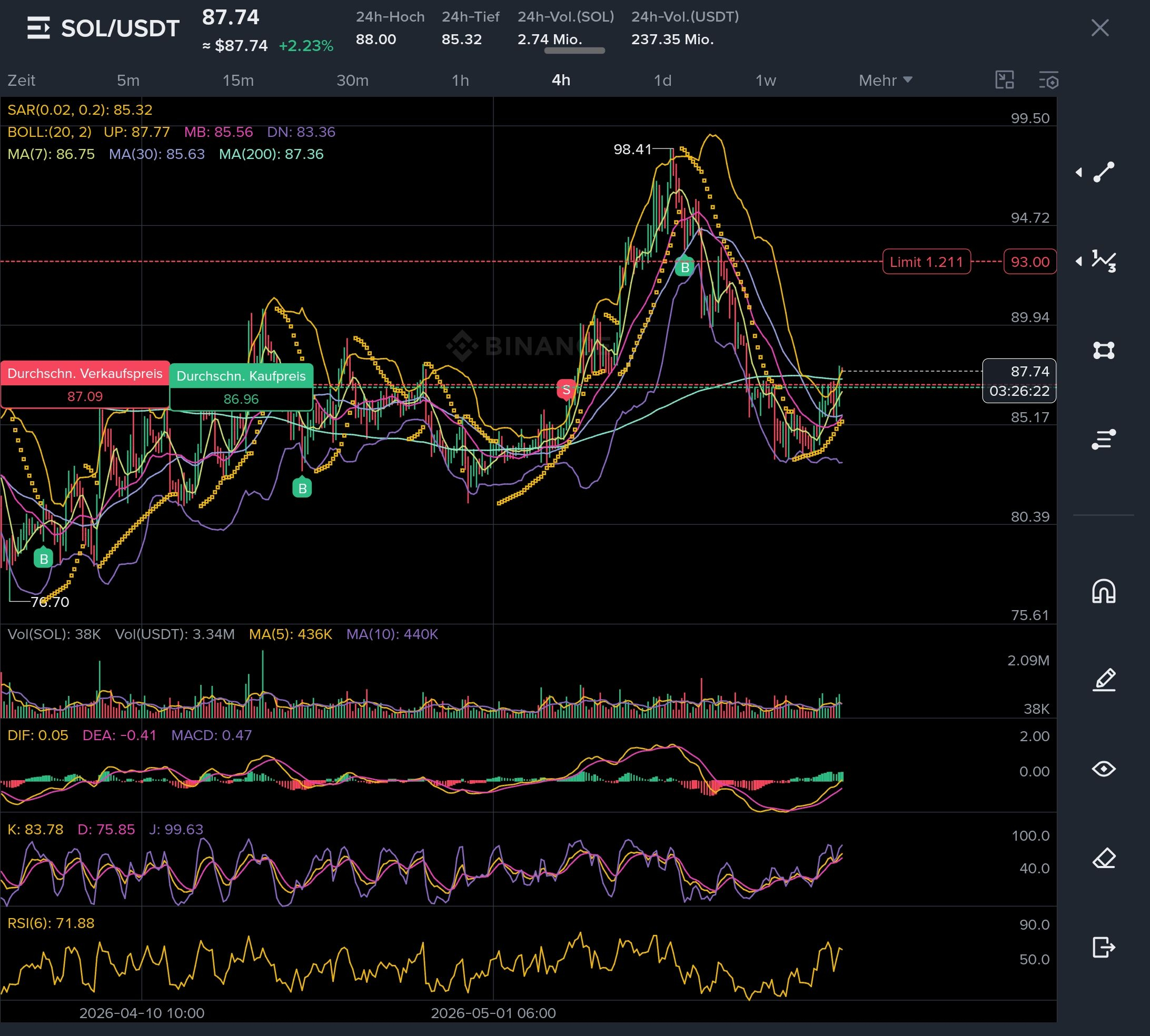
Task: Select the rectangle shape drawing tool
Action: tap(1104, 350)
